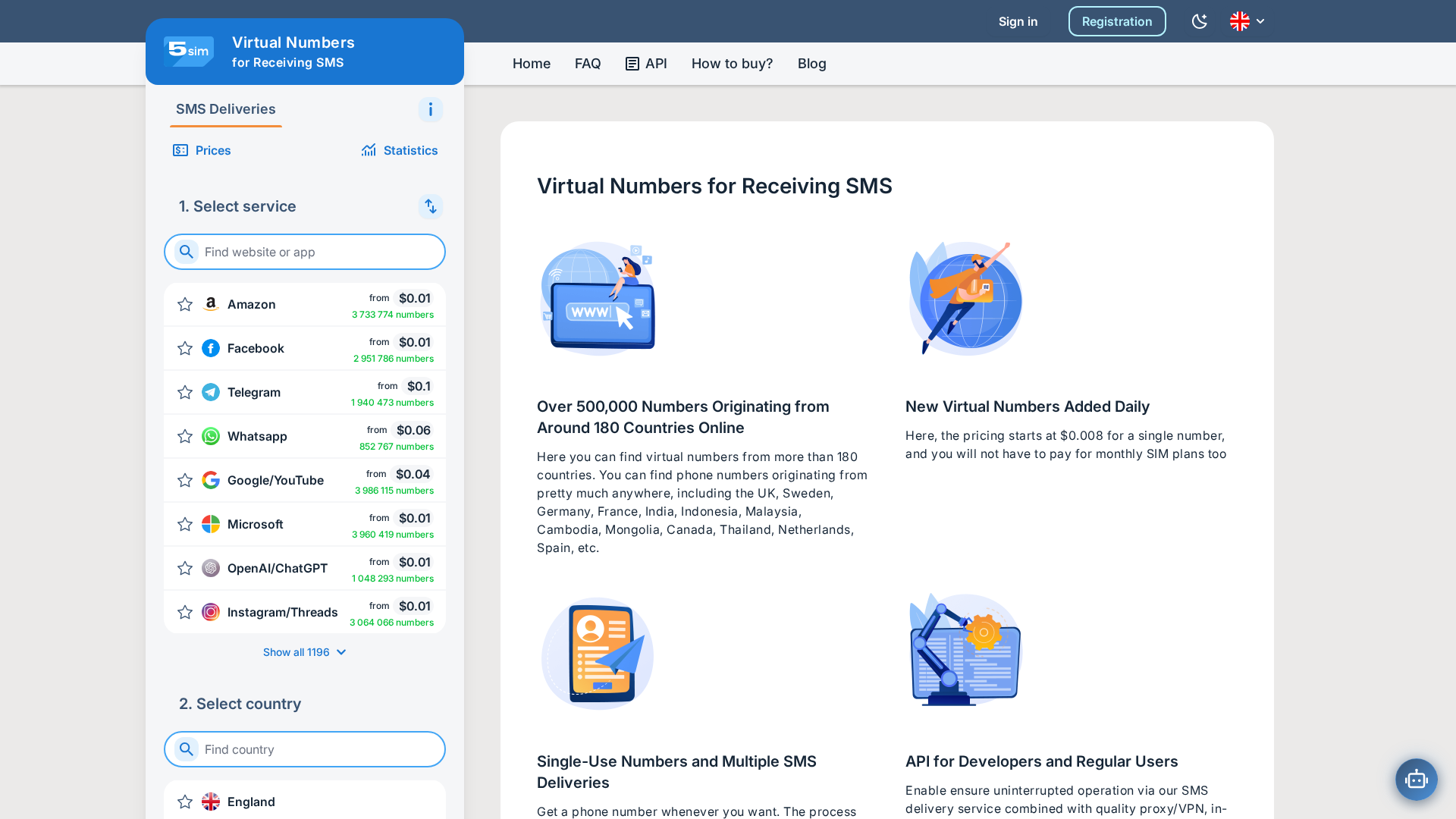Click Amazon's $0.01 price
The width and height of the screenshot is (1456, 819).
tap(415, 298)
